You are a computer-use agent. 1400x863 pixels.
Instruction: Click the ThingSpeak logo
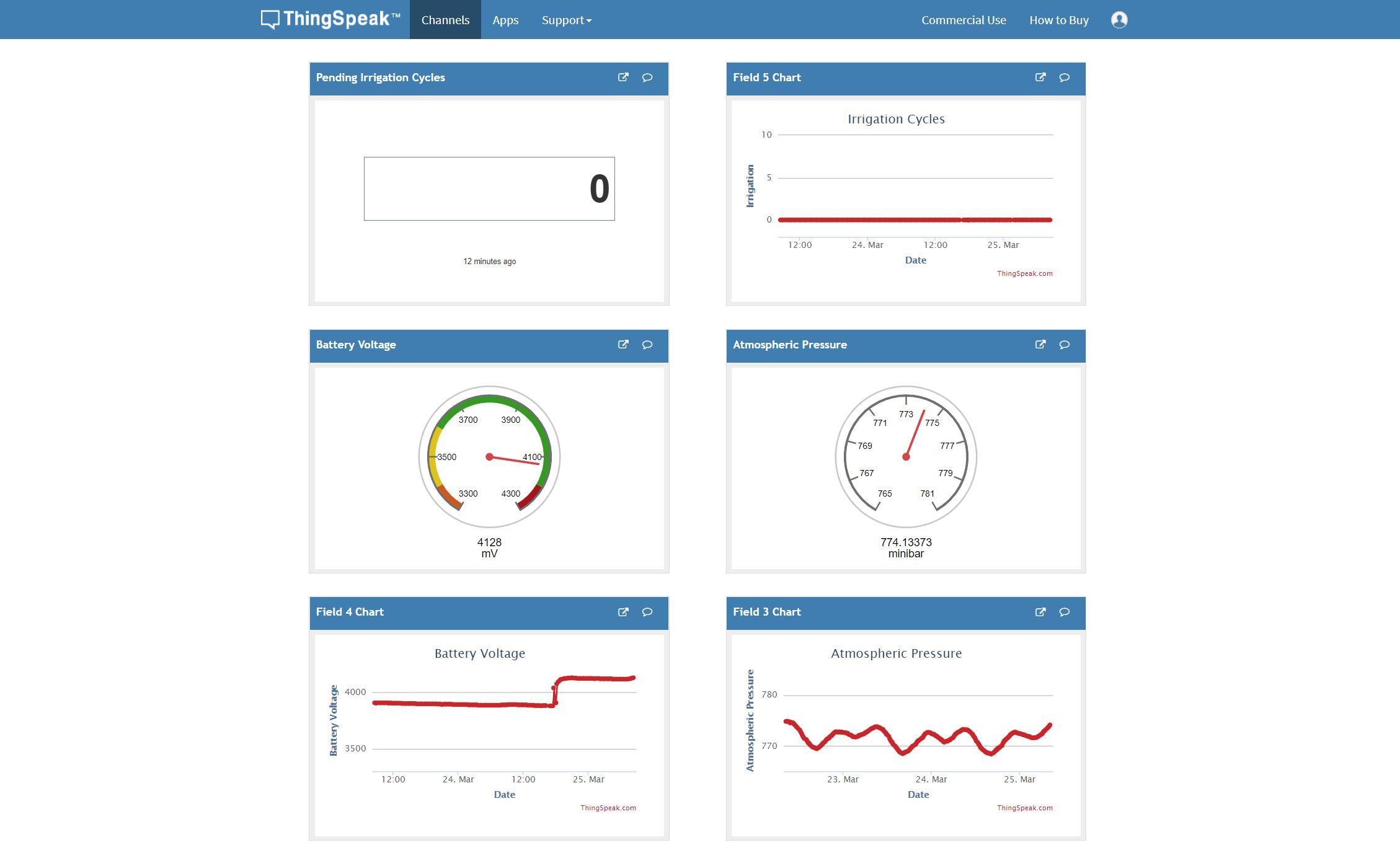tap(330, 19)
